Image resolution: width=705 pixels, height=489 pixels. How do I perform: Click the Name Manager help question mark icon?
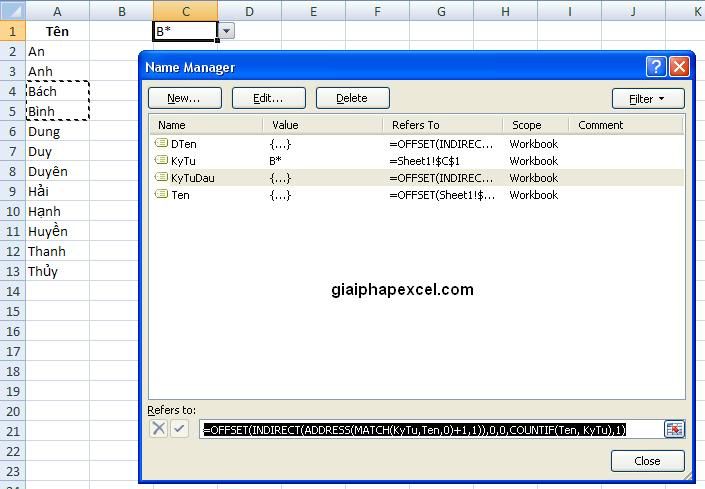[x=656, y=67]
